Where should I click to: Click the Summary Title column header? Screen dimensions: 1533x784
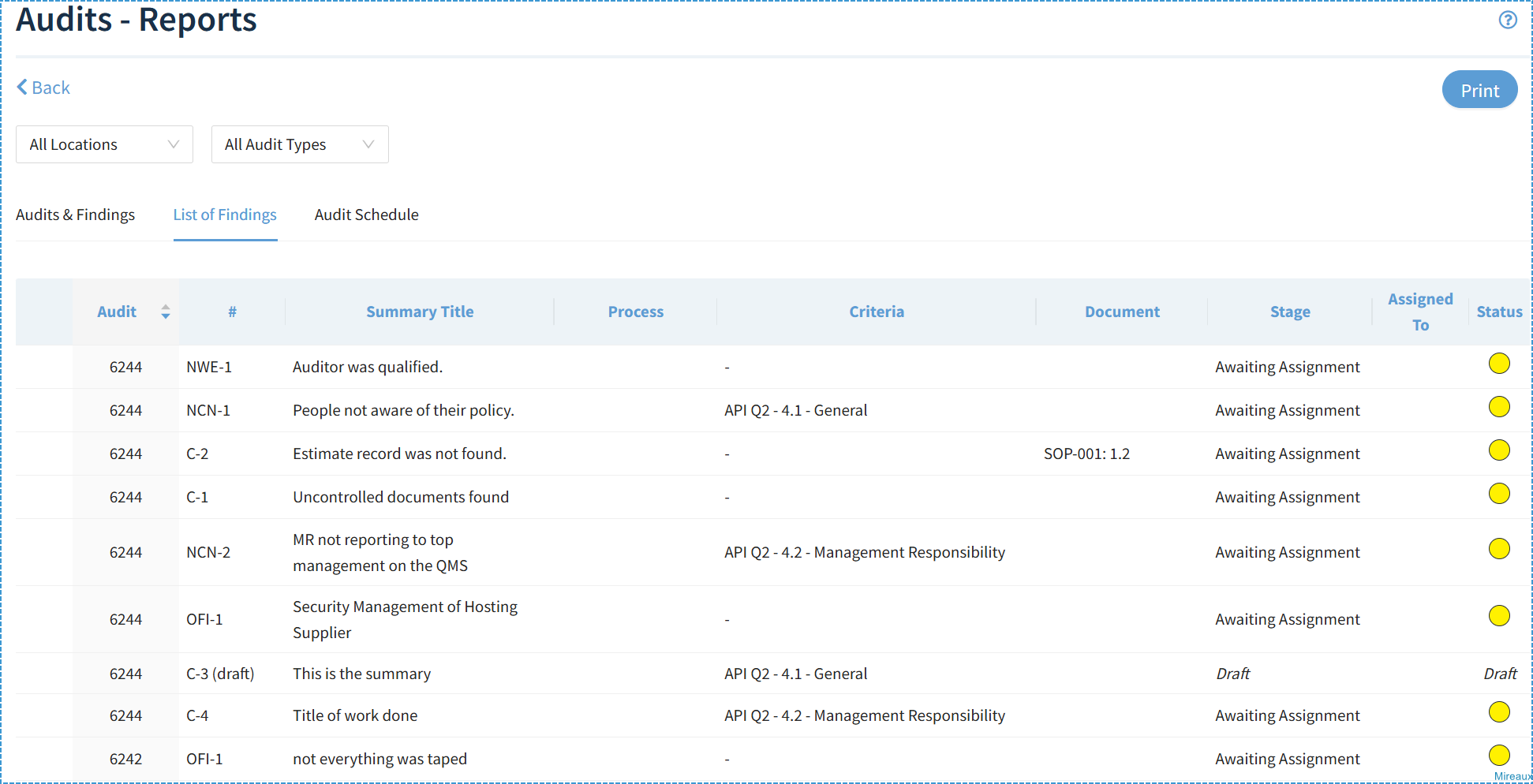[x=420, y=312]
